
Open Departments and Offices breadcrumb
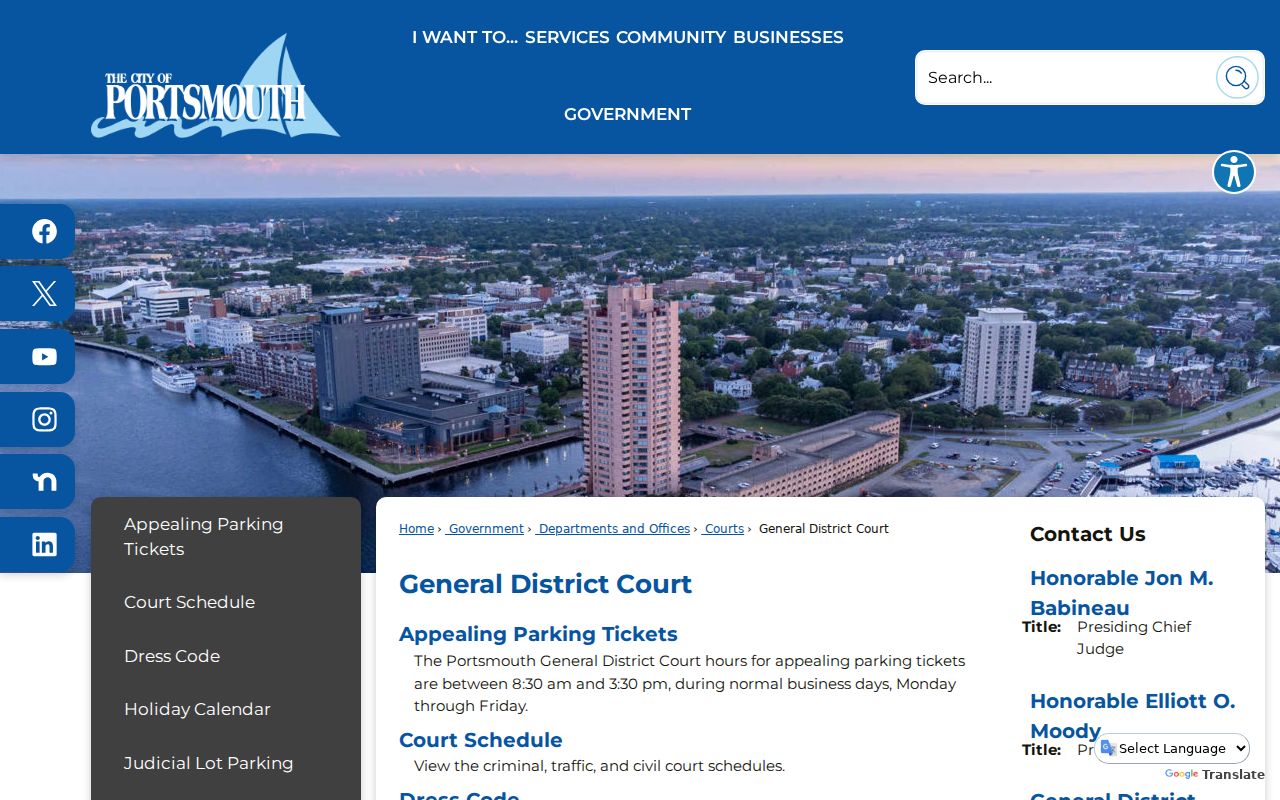613,529
